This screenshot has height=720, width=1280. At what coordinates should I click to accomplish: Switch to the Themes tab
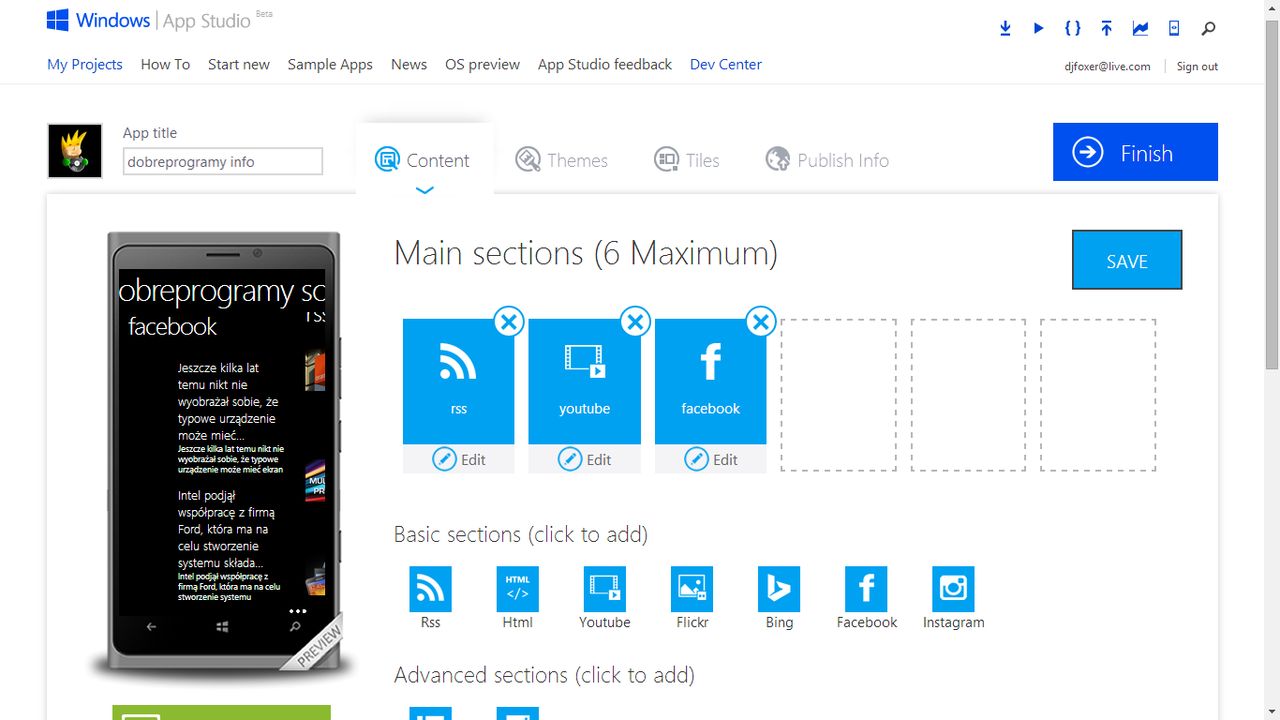coord(562,160)
